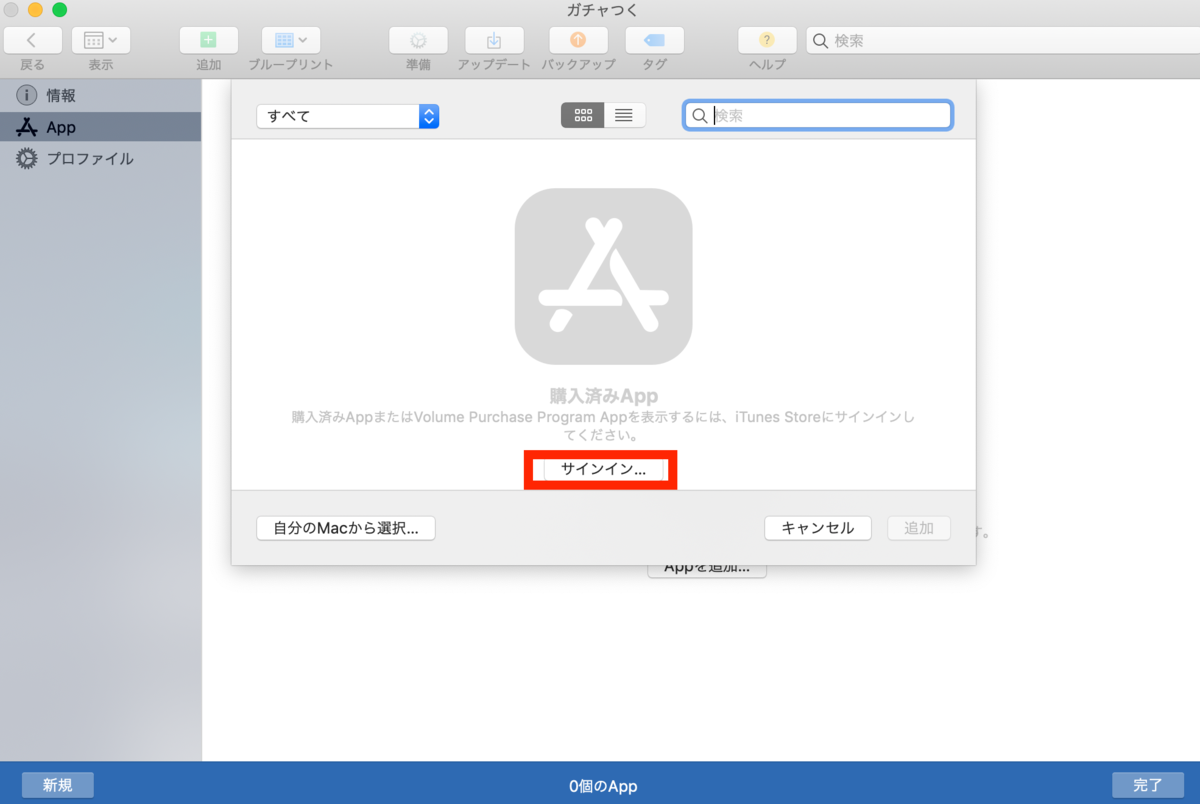Click the 0個のApp status text
The height and width of the screenshot is (804, 1200).
click(603, 786)
